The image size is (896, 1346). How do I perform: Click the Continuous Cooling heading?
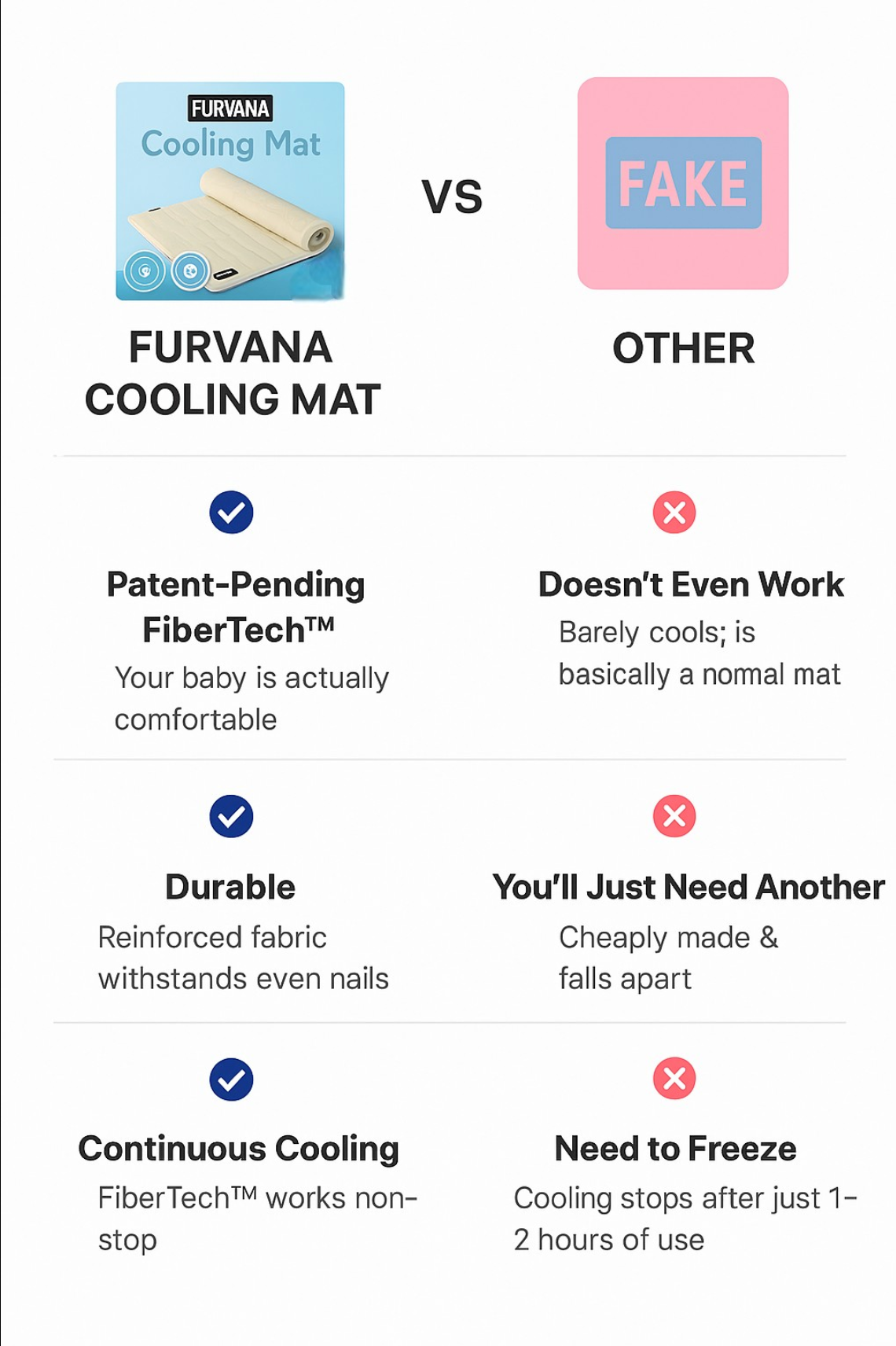coord(239,1149)
